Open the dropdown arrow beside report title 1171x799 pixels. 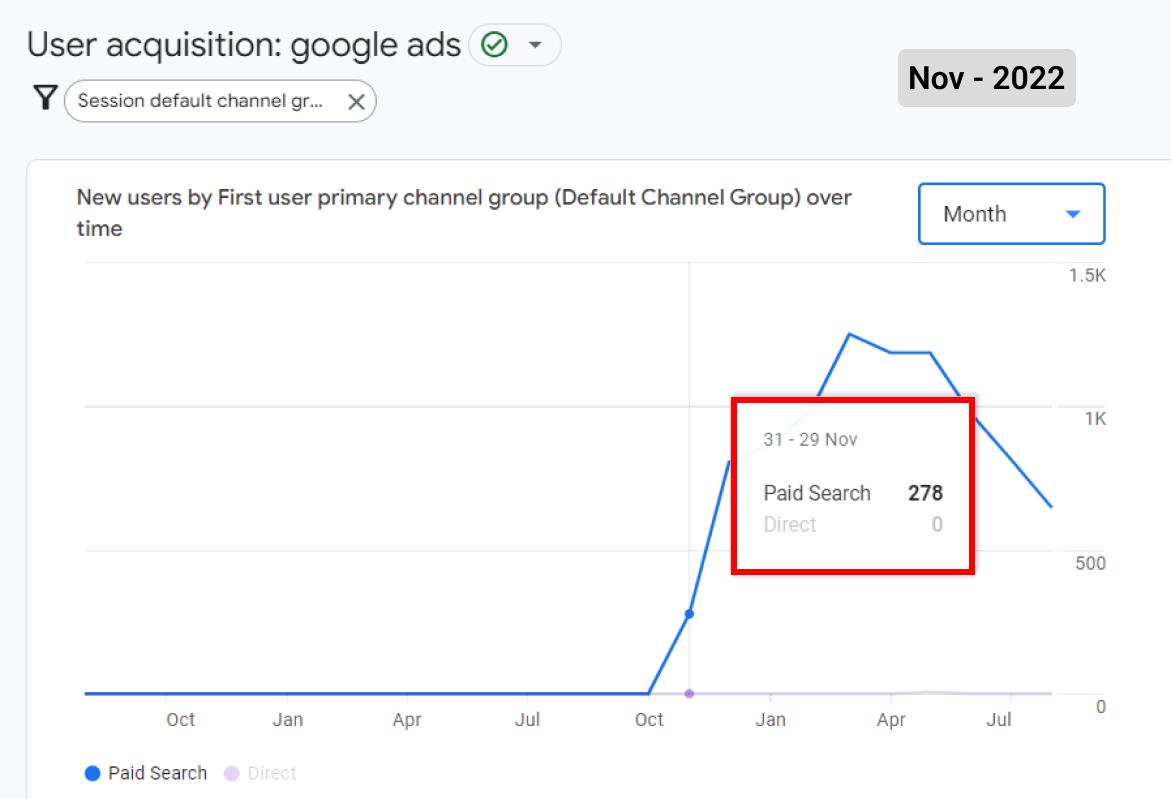[535, 45]
